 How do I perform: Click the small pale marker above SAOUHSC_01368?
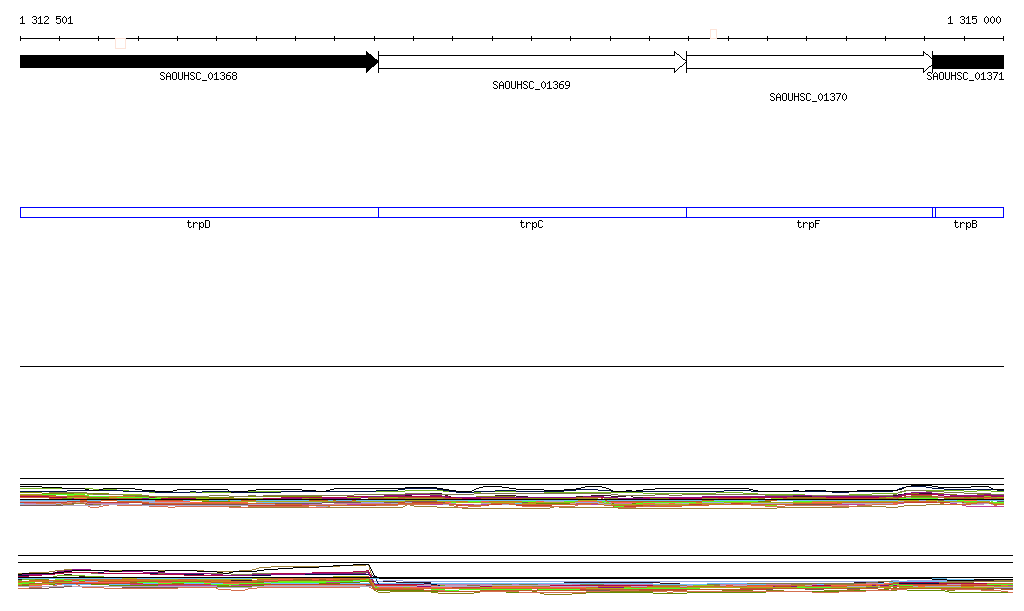120,43
